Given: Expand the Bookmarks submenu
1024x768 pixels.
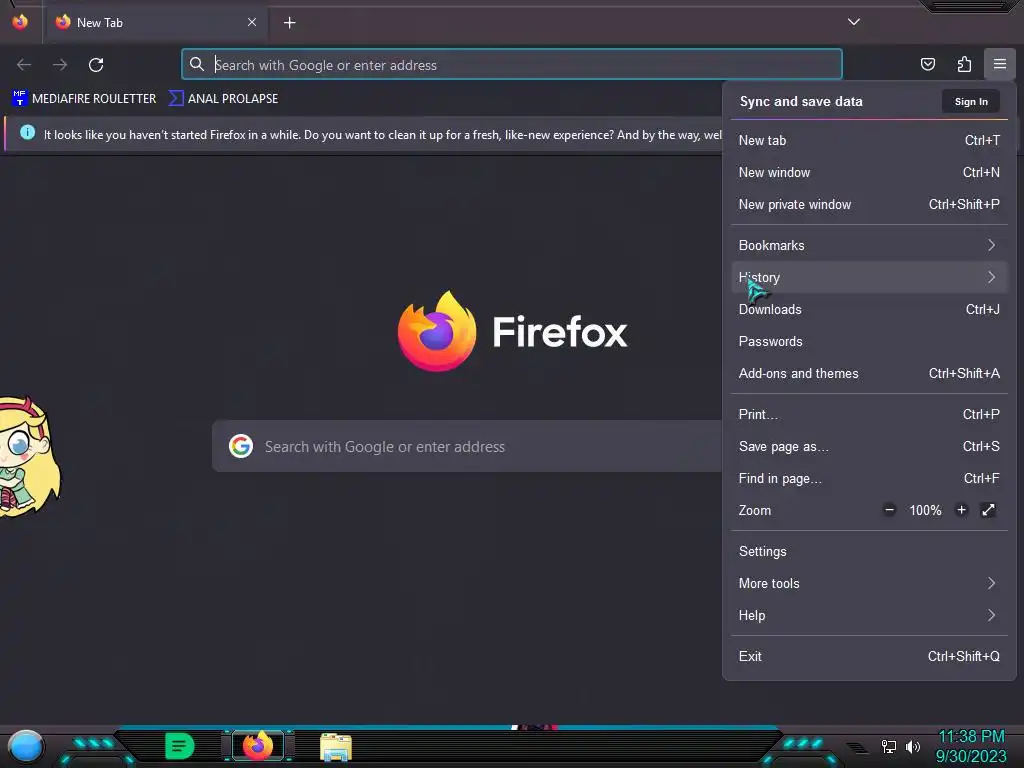Looking at the screenshot, I should (x=869, y=246).
